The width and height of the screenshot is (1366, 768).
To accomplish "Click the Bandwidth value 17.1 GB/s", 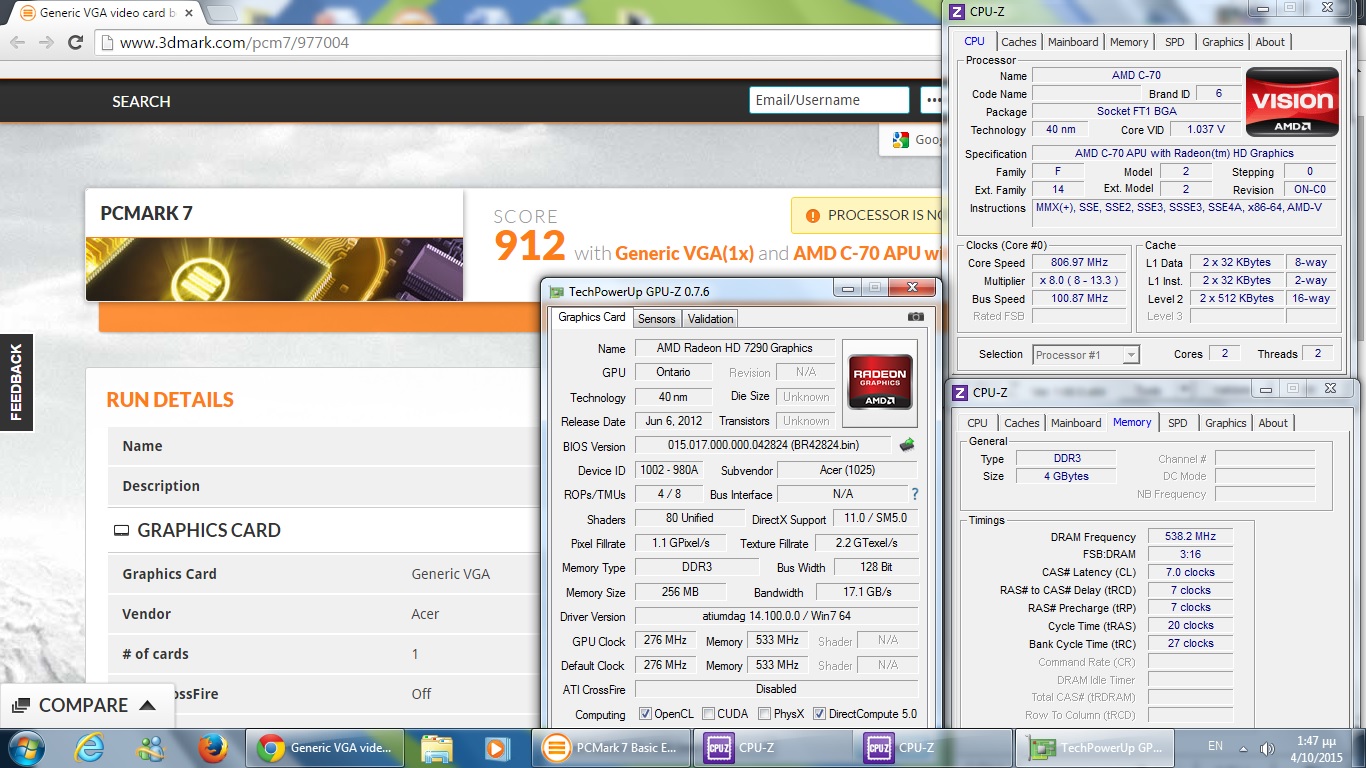I will 867,592.
